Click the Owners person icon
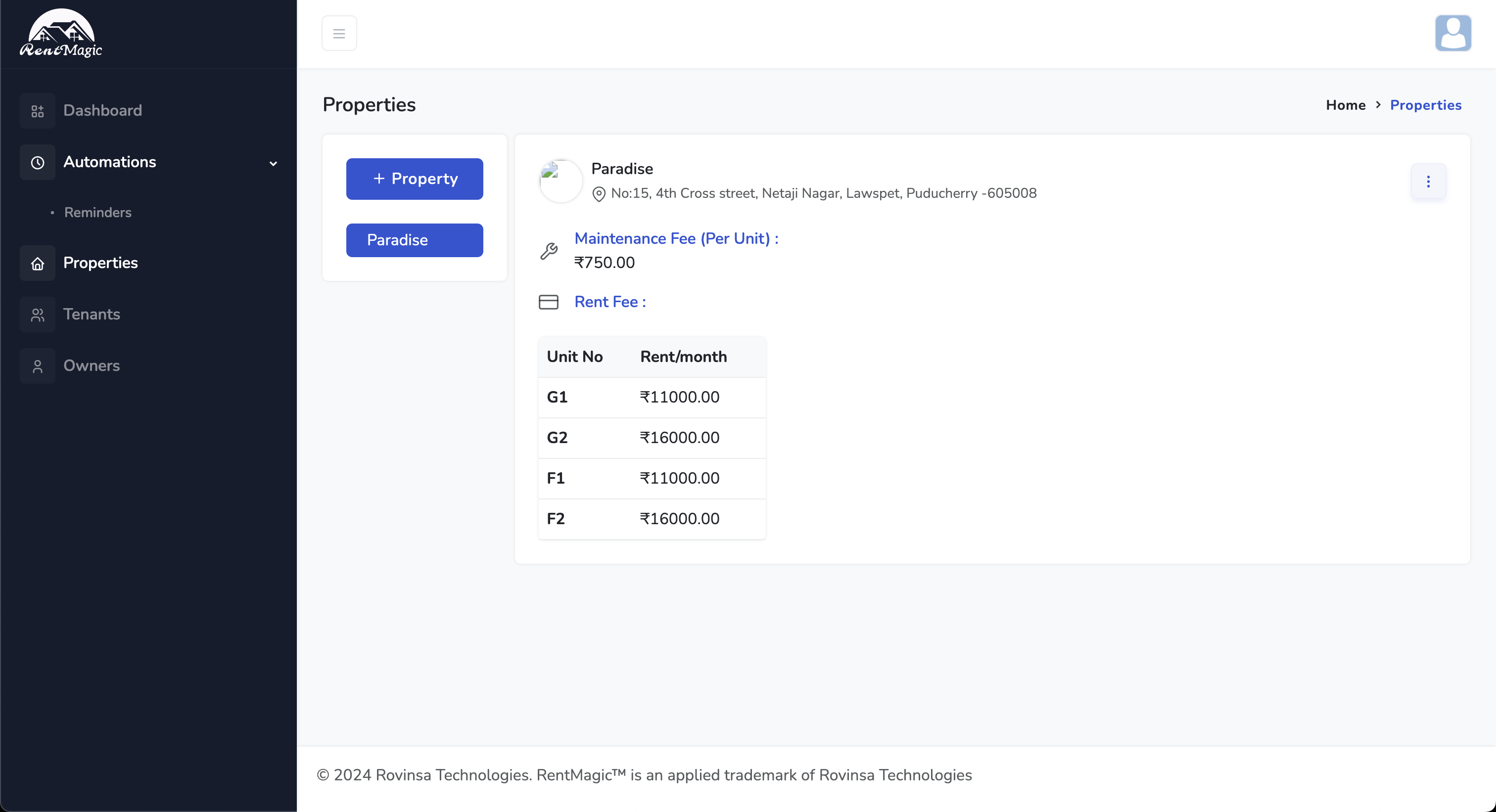 [38, 366]
